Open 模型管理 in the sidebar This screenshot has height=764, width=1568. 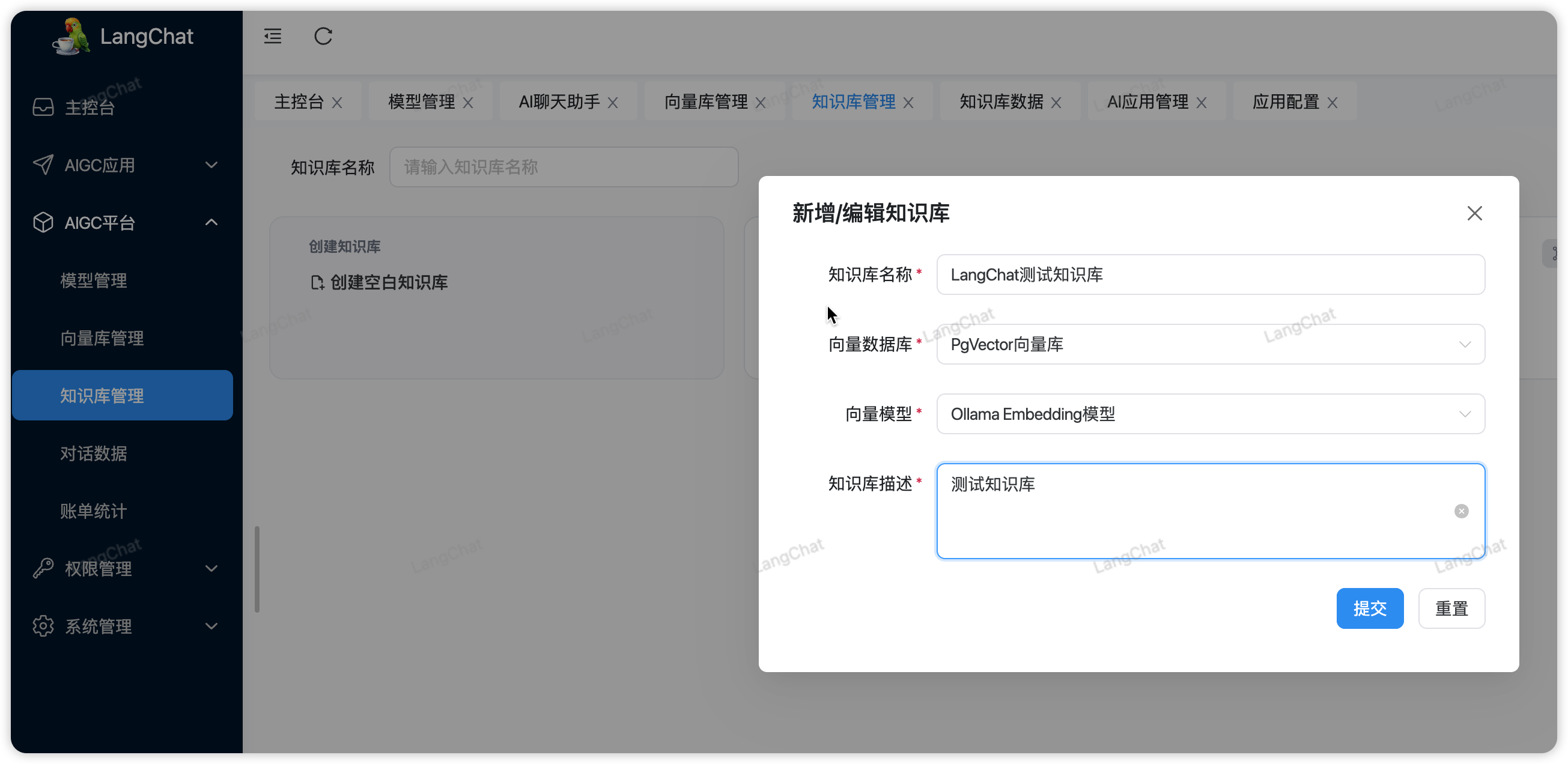[x=94, y=280]
